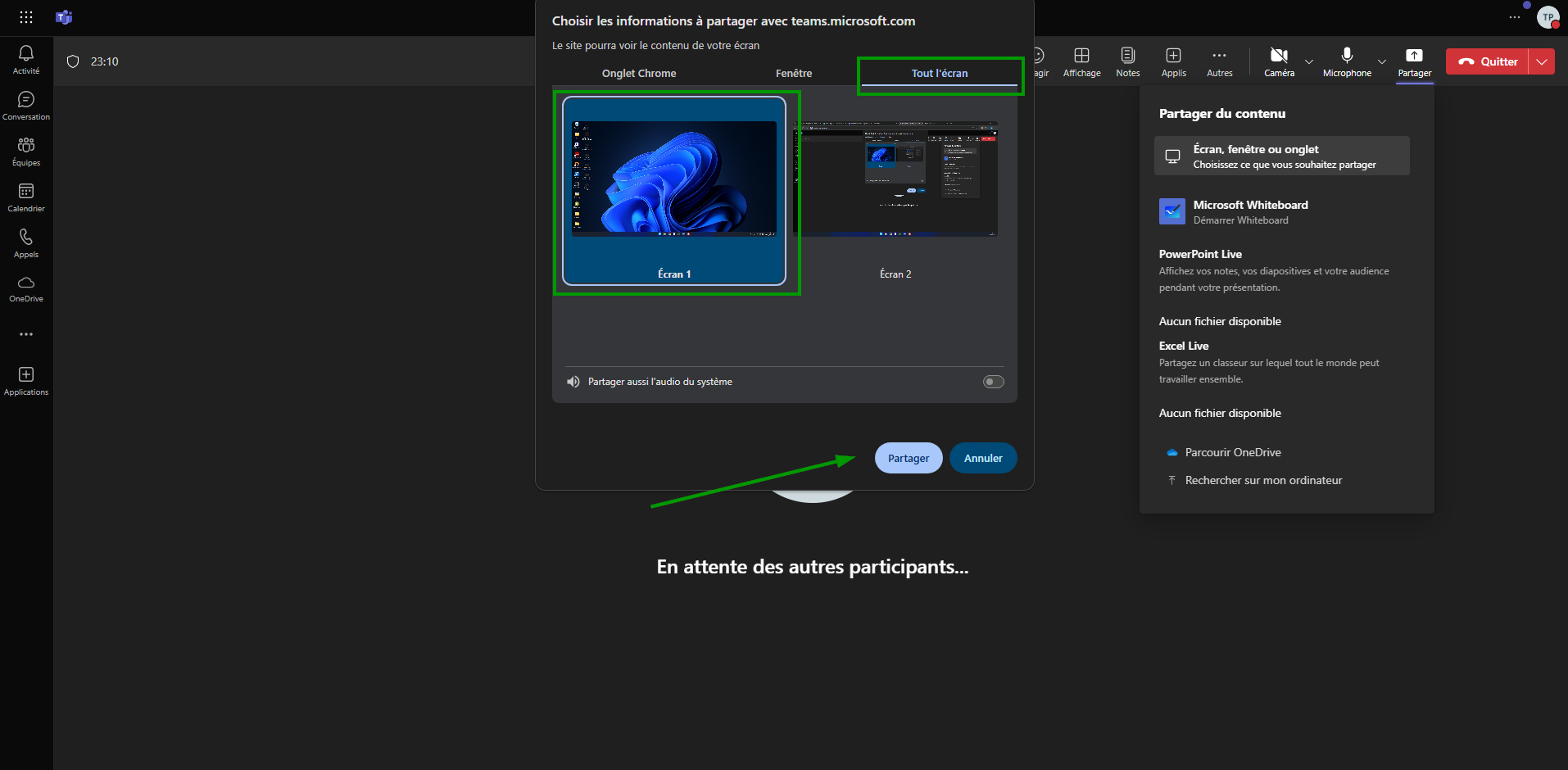Open the TP profile avatar
The height and width of the screenshot is (770, 1568).
point(1548,17)
